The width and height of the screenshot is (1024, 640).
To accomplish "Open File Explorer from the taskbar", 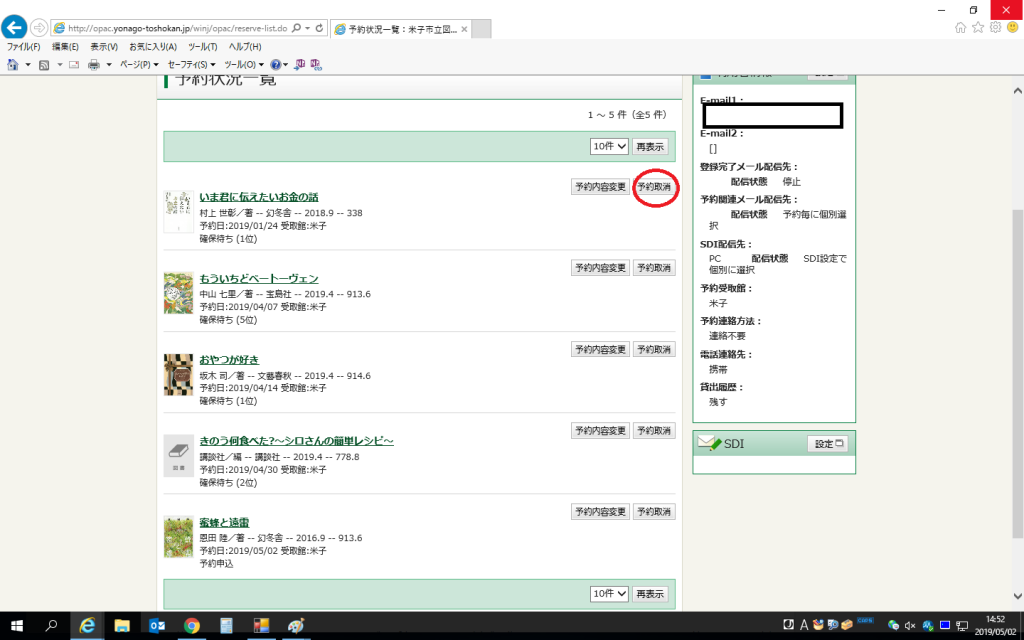I will [122, 626].
